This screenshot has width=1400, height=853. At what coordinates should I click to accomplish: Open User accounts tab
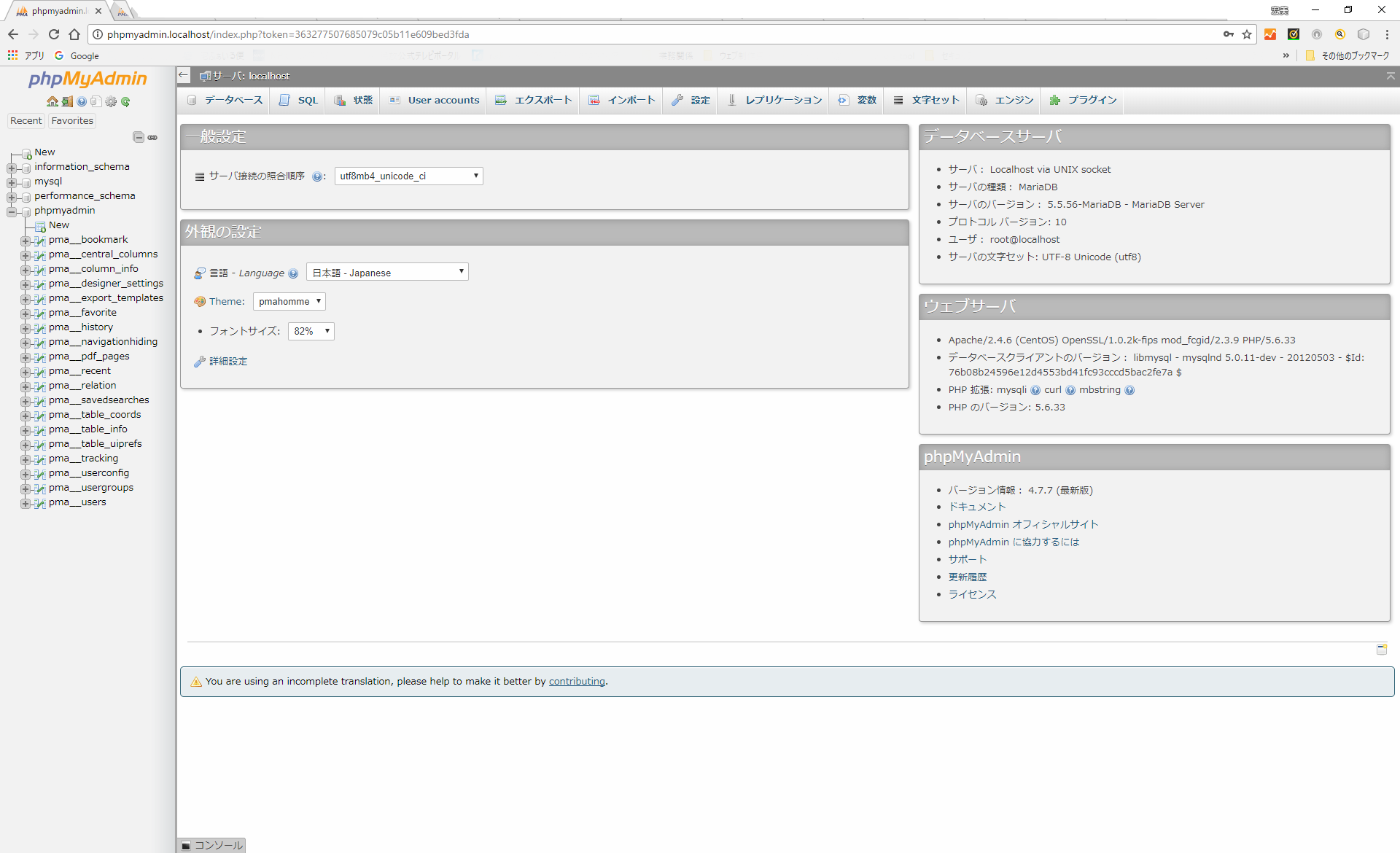click(x=434, y=100)
